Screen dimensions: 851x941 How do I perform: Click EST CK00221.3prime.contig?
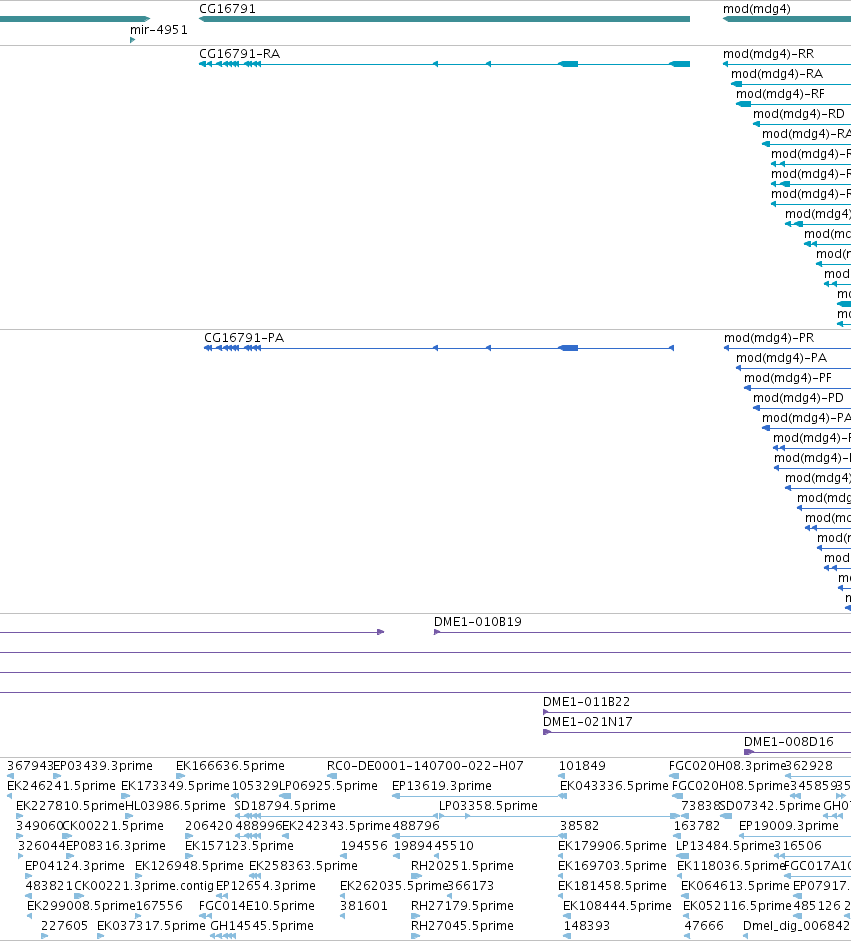click(144, 886)
